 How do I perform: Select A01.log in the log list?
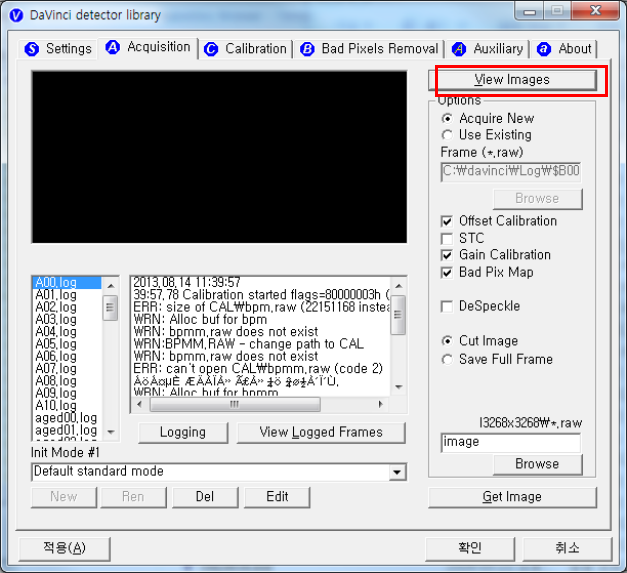(66, 295)
